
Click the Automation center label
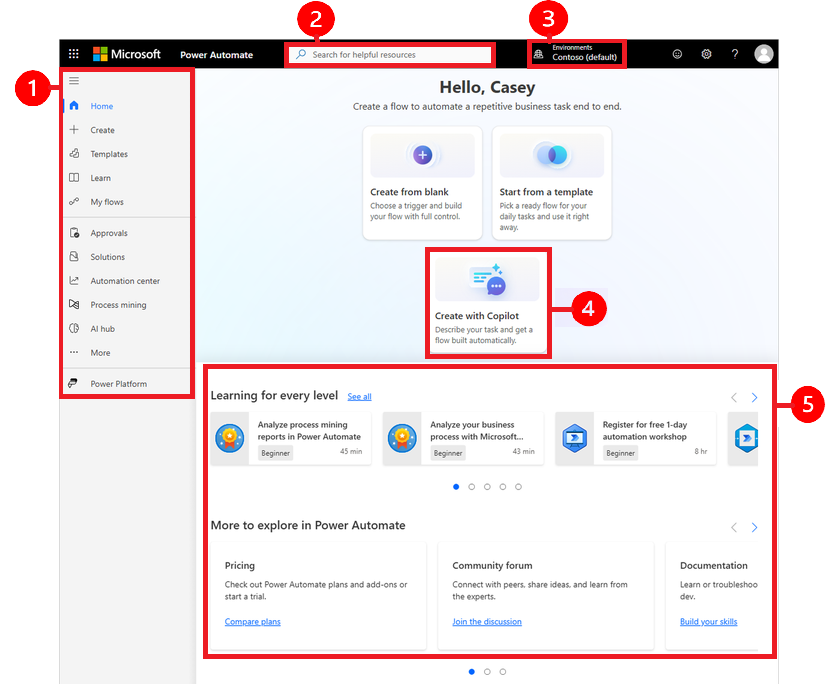click(125, 281)
